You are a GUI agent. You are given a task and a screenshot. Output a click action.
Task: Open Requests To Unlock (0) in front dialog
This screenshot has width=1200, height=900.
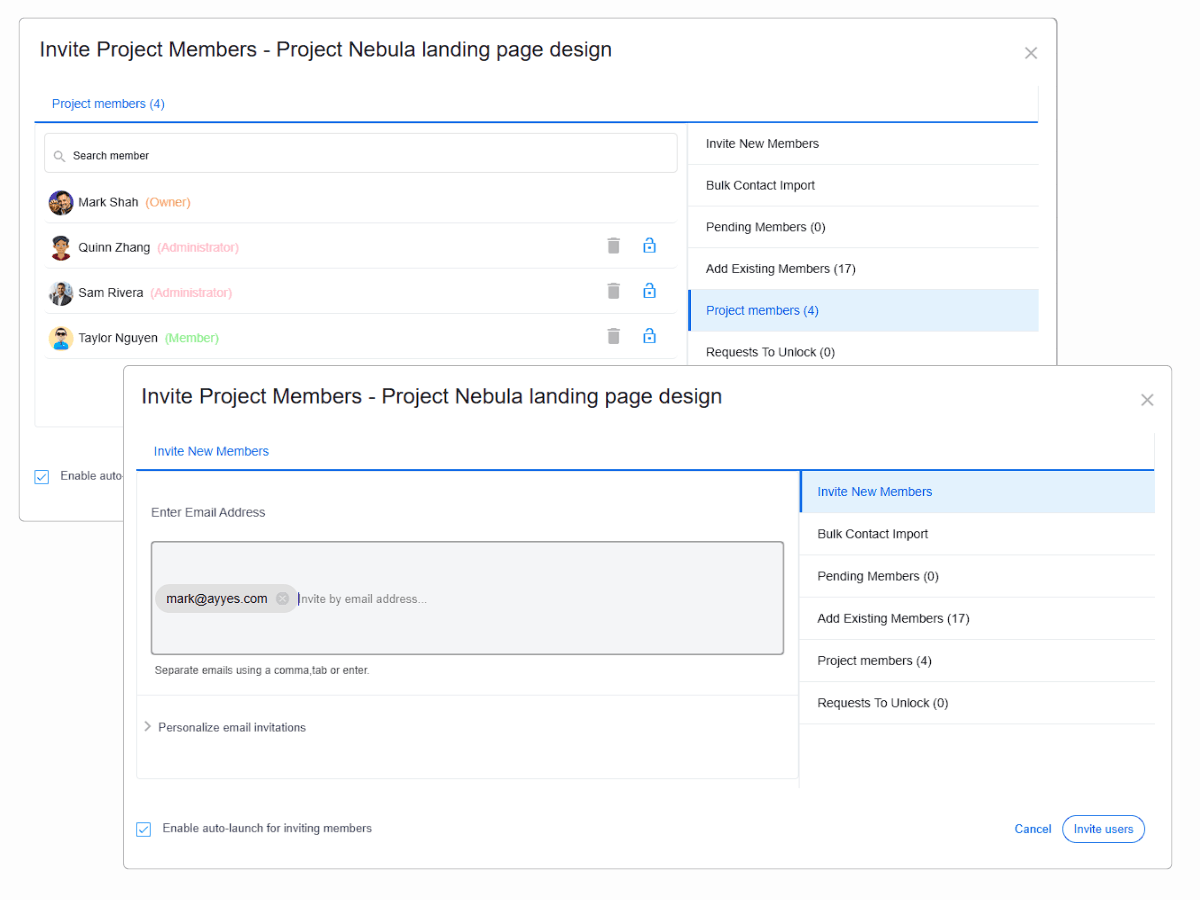(x=977, y=703)
